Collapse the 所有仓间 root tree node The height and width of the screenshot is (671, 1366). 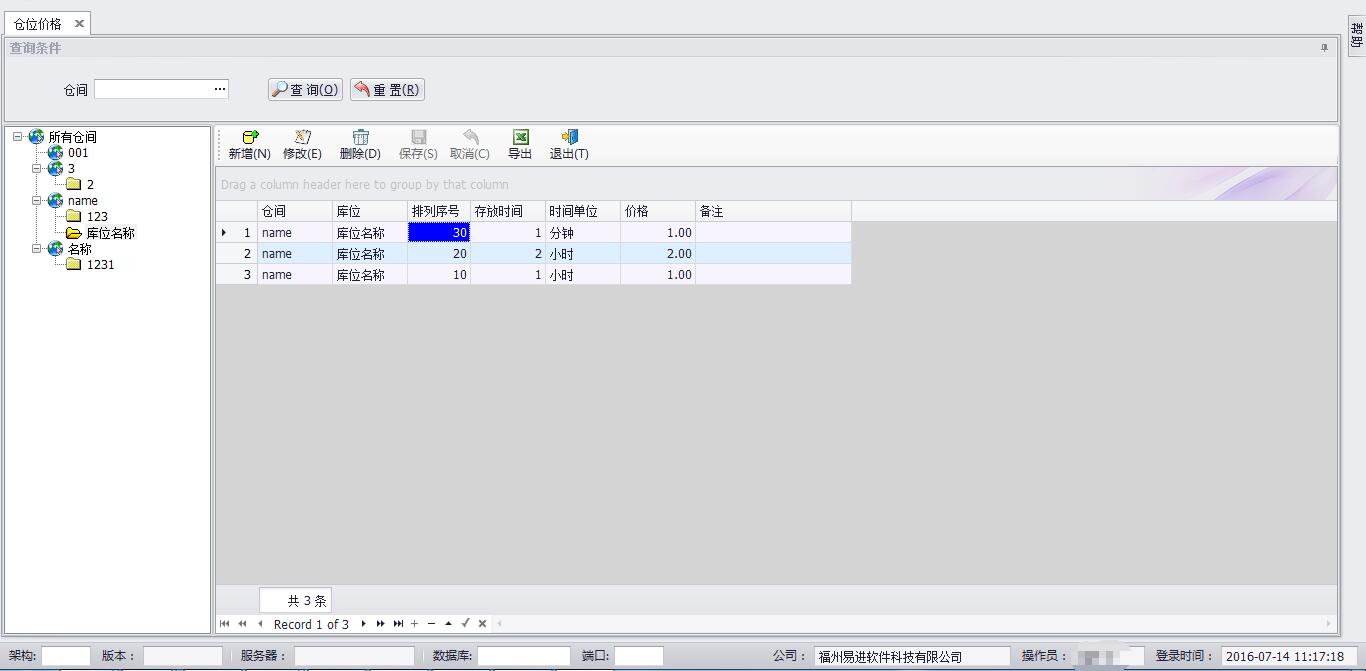tap(18, 137)
